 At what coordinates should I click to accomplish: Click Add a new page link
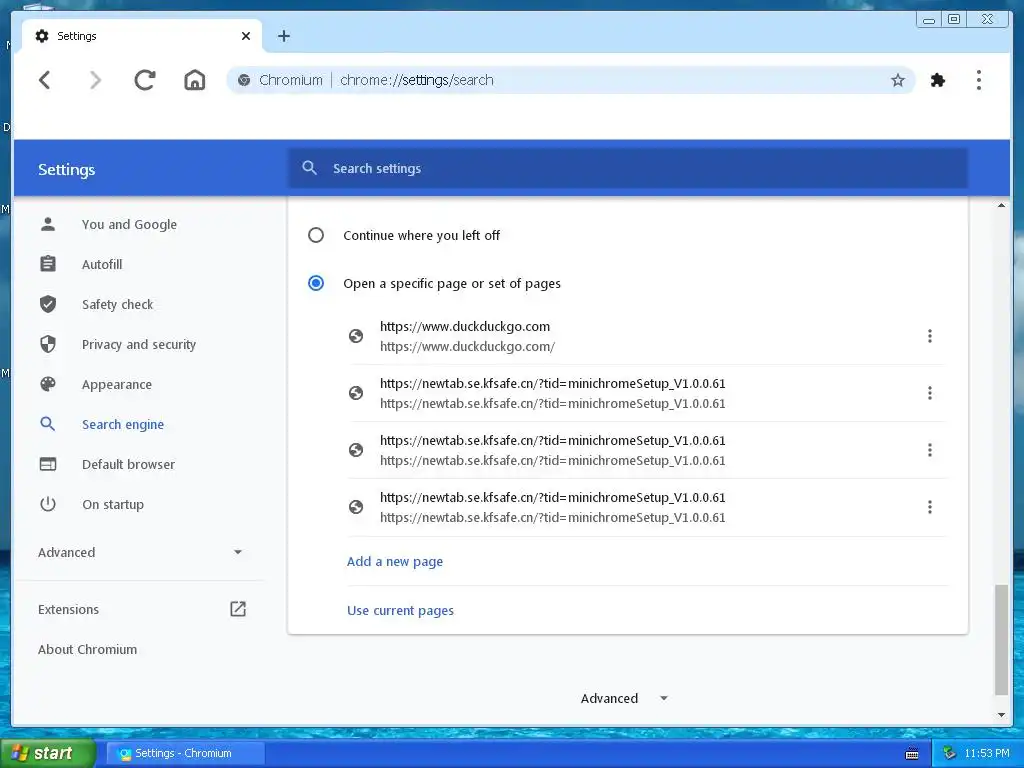coord(394,561)
